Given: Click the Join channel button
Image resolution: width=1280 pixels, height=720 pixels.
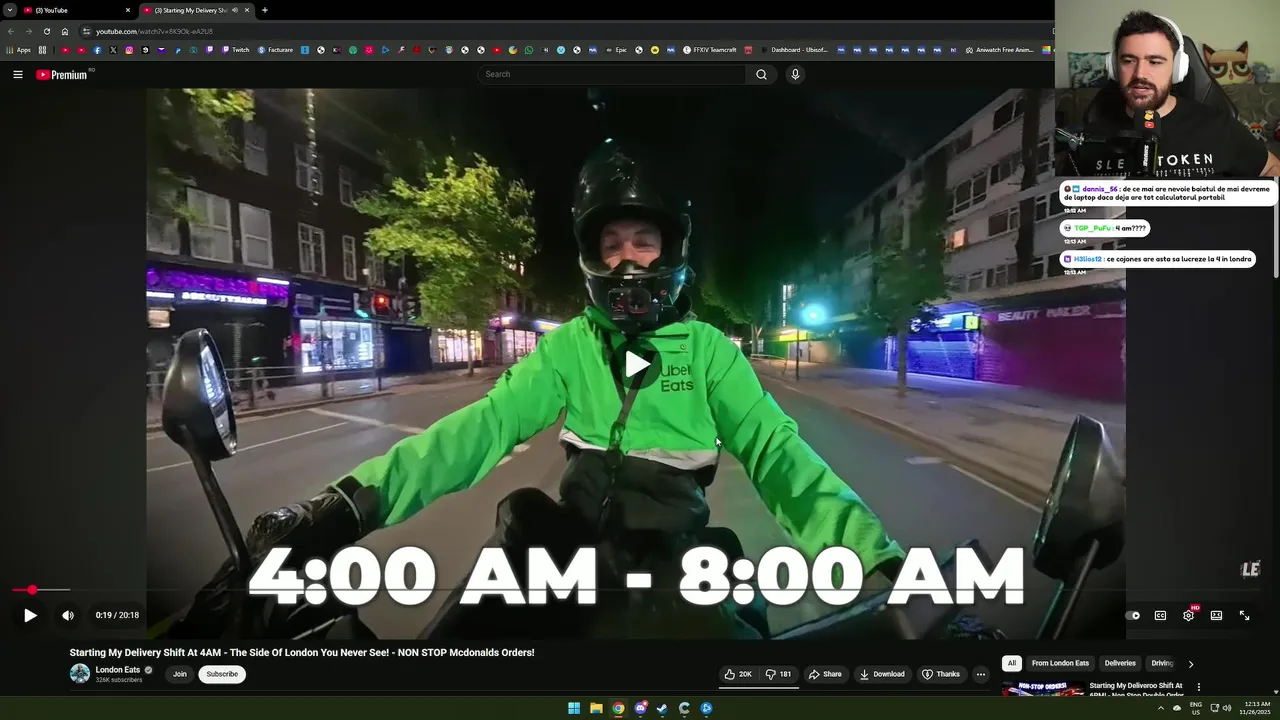Looking at the screenshot, I should [x=179, y=674].
